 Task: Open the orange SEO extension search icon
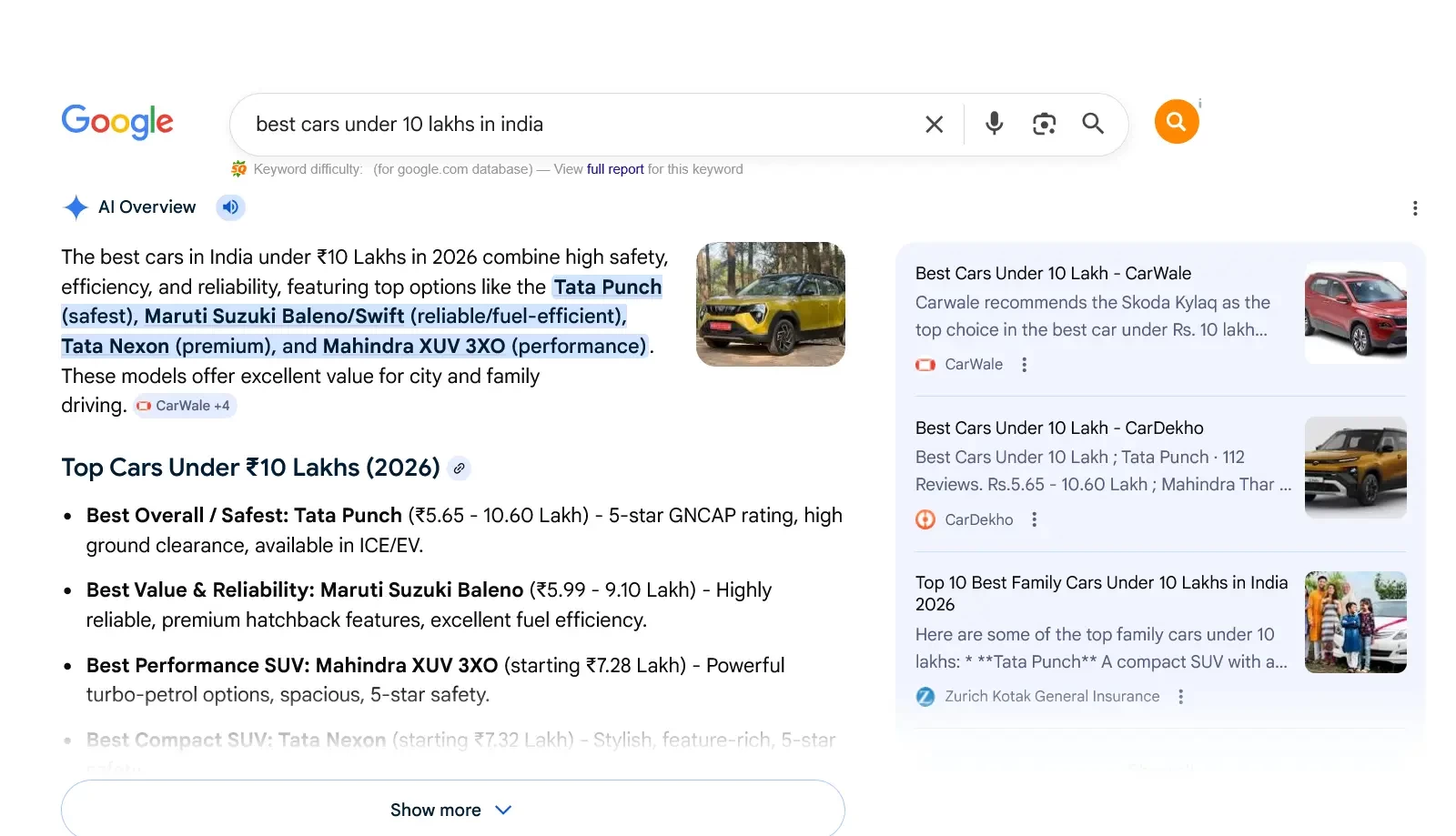[x=1176, y=121]
